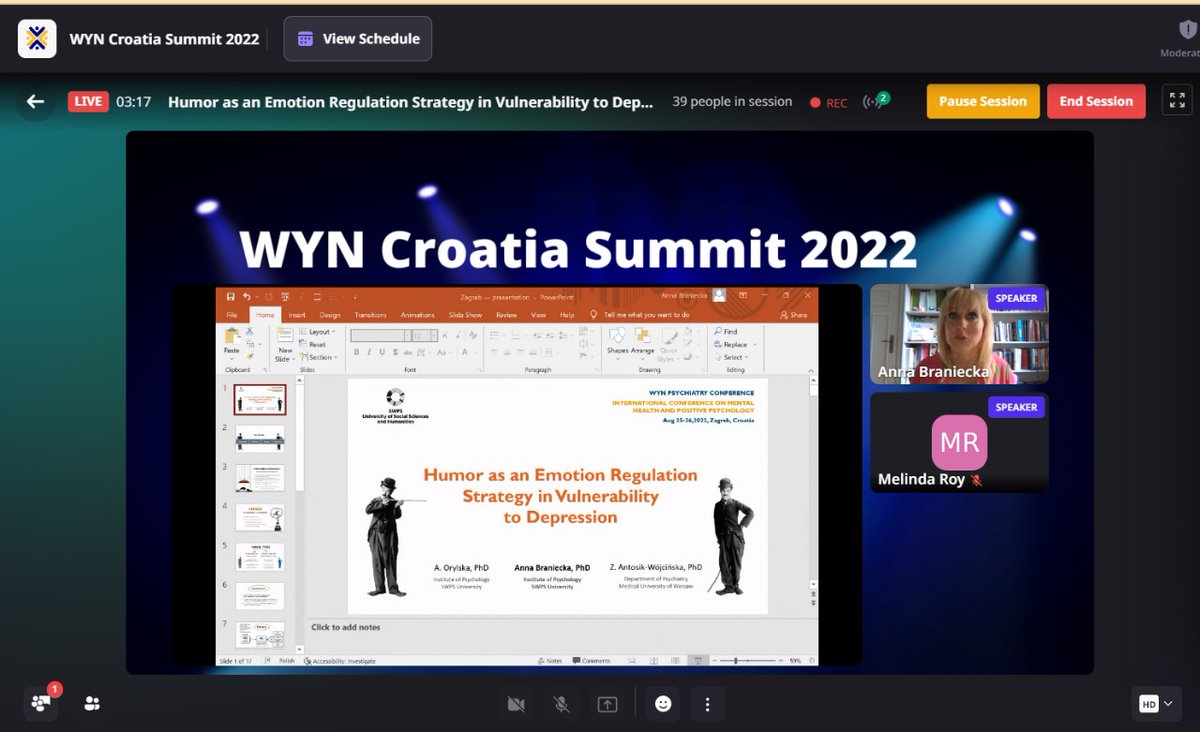Switch to the Insert ribbon tab

click(x=297, y=315)
